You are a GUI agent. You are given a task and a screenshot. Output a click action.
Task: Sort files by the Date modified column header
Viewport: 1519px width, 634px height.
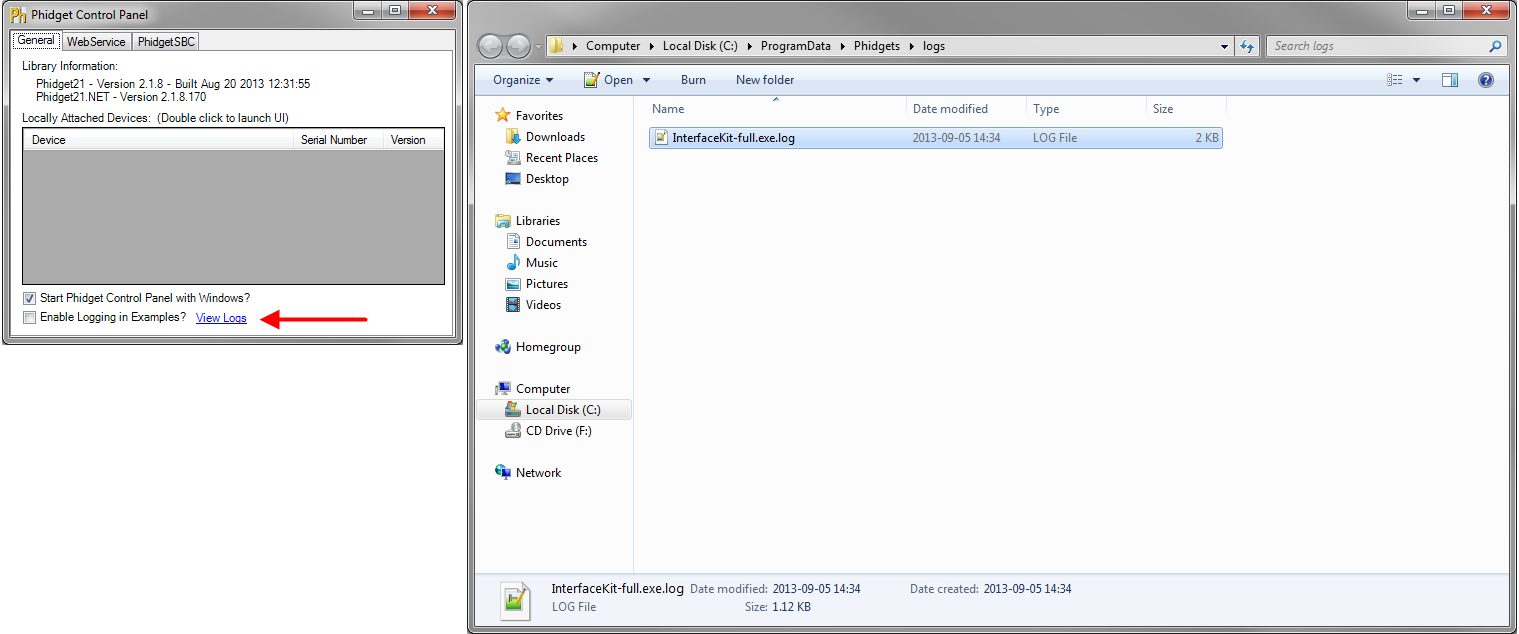point(967,109)
